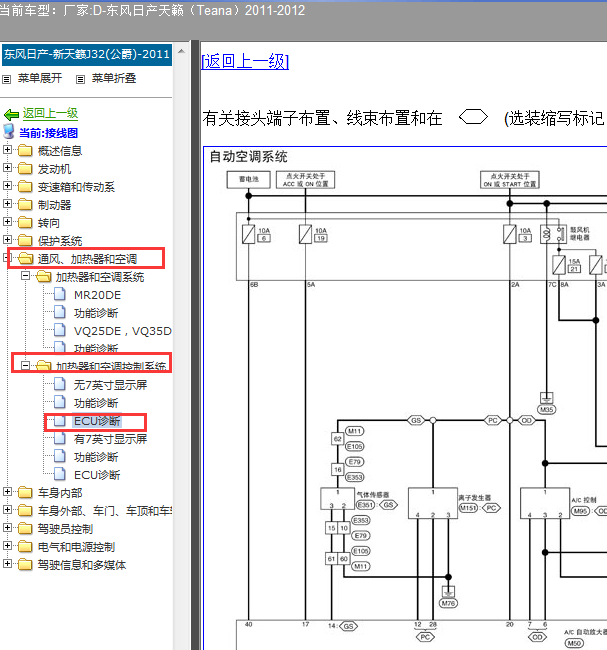Viewport: 607px width, 650px height.
Task: Click the 车身外部 folder icon
Action: tap(25, 510)
